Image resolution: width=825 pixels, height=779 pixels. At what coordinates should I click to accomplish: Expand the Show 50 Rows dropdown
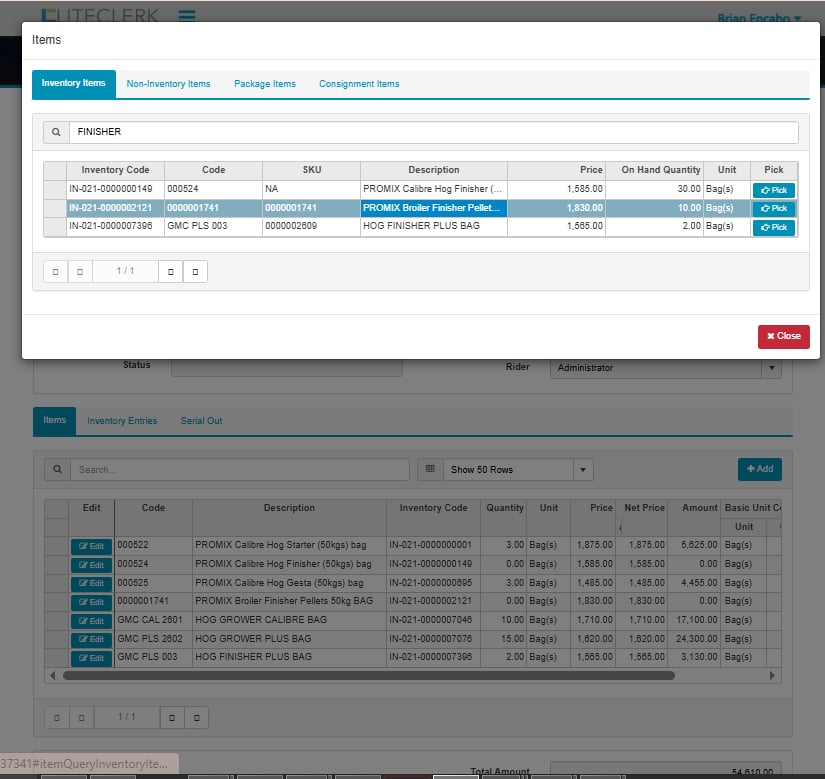[582, 470]
